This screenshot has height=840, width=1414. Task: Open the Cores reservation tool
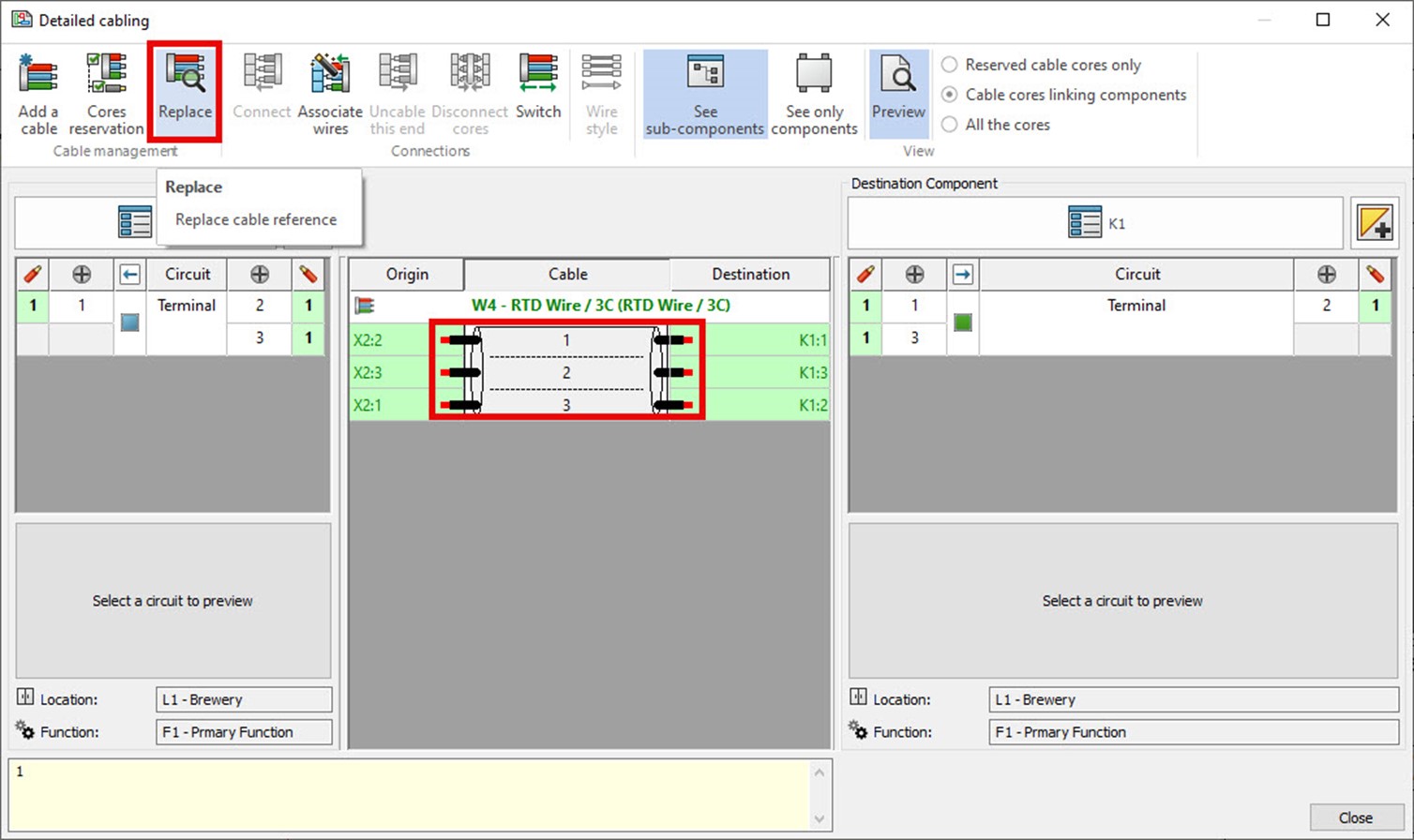(106, 89)
